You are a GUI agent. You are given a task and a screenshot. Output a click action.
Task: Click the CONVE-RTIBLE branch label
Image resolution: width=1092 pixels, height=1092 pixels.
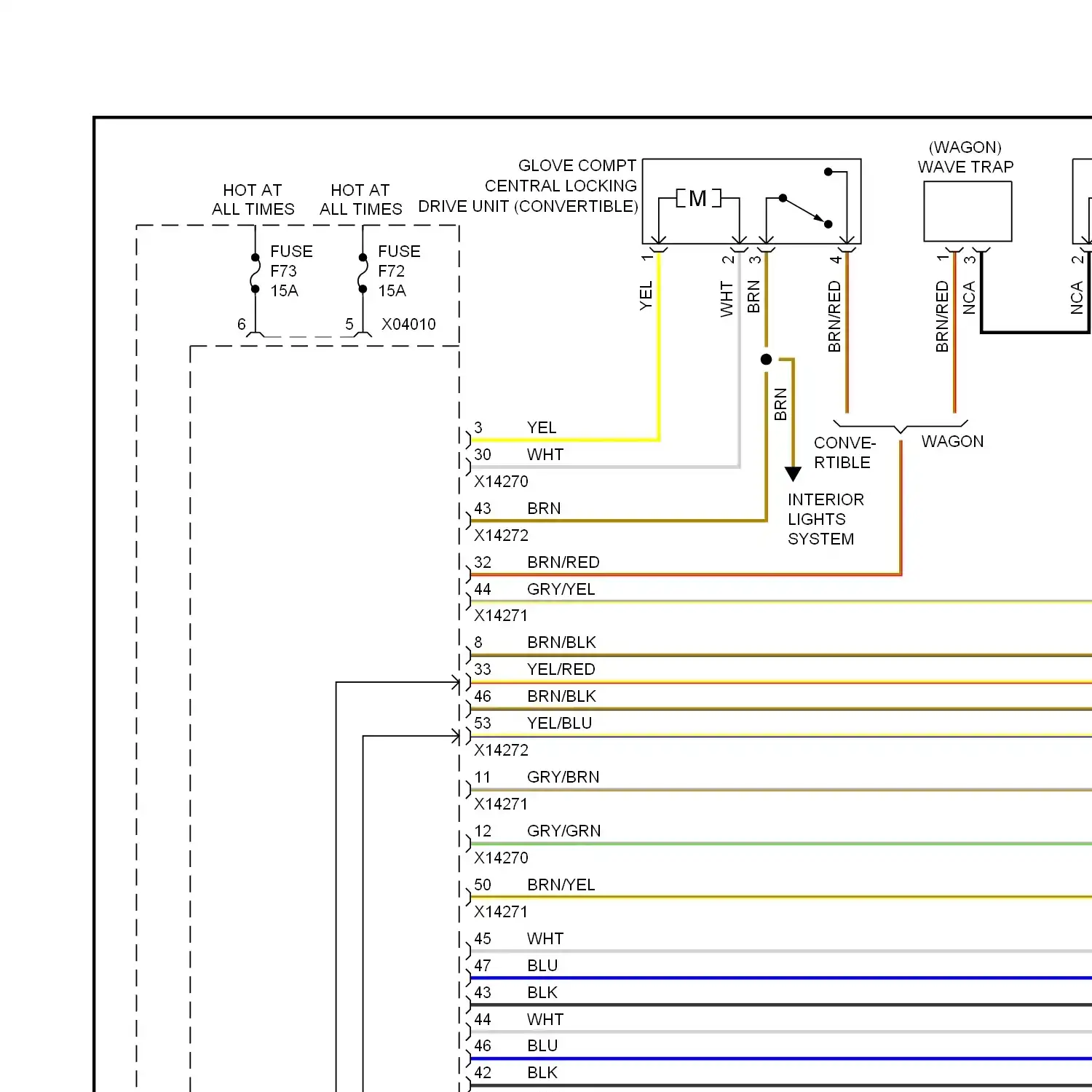click(x=844, y=453)
